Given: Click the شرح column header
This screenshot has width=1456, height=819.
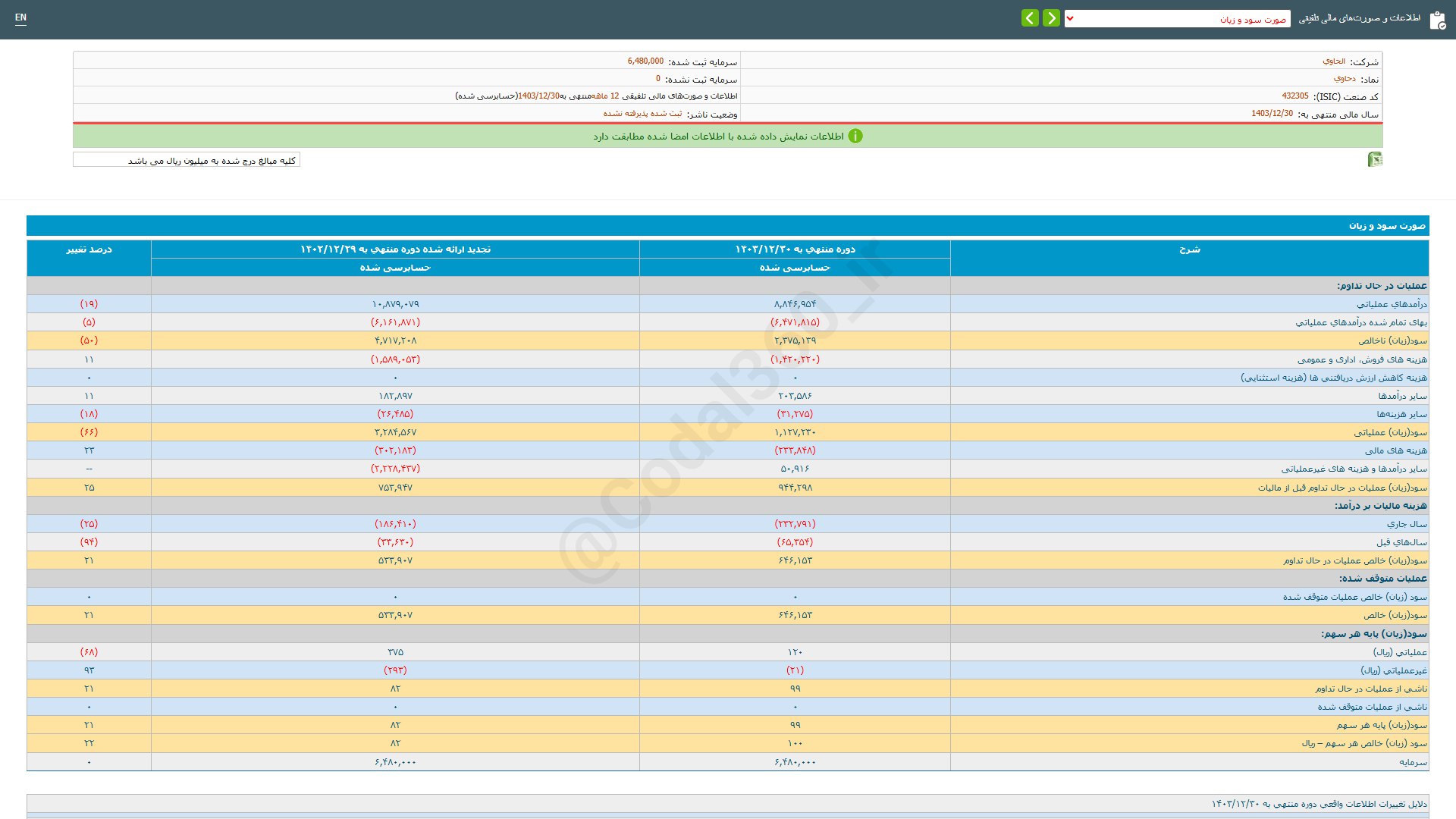Looking at the screenshot, I should point(1189,249).
